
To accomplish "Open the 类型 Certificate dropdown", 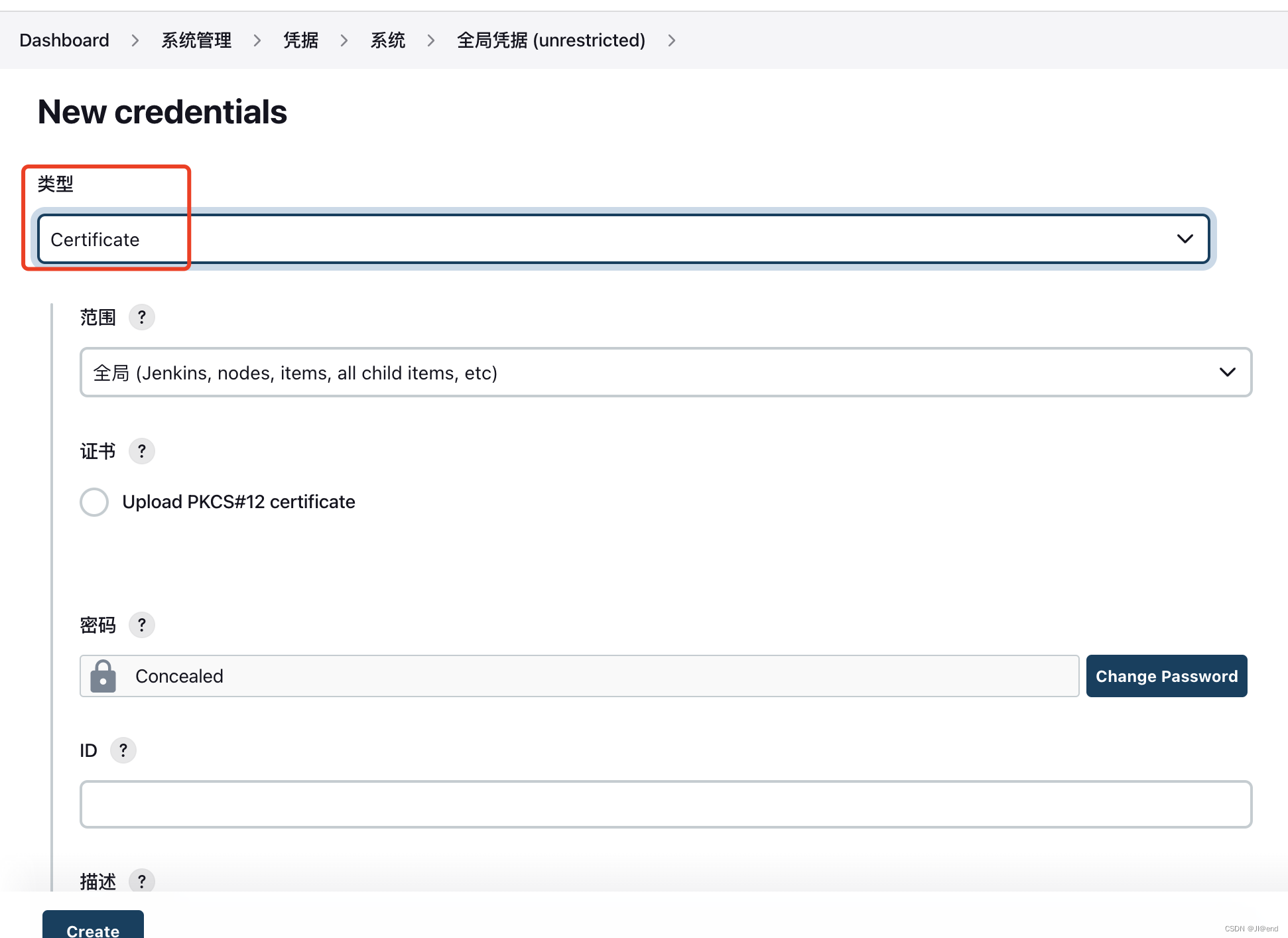I will click(x=623, y=239).
